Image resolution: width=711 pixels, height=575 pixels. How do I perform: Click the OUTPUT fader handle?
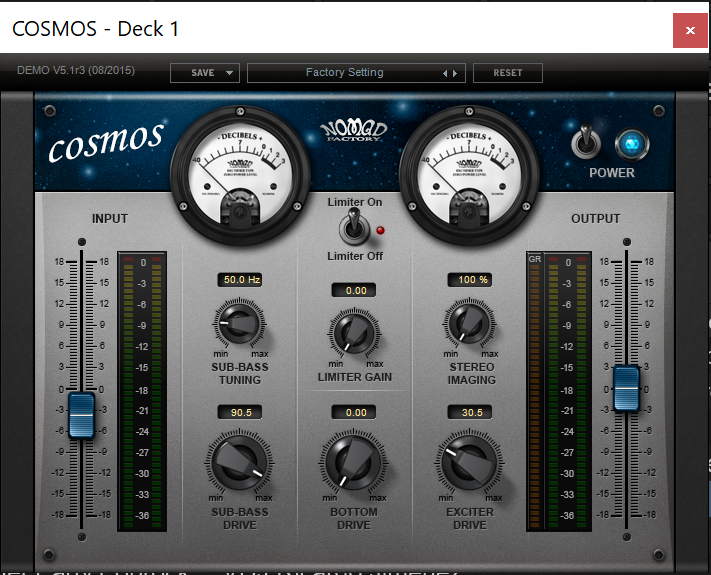point(626,389)
